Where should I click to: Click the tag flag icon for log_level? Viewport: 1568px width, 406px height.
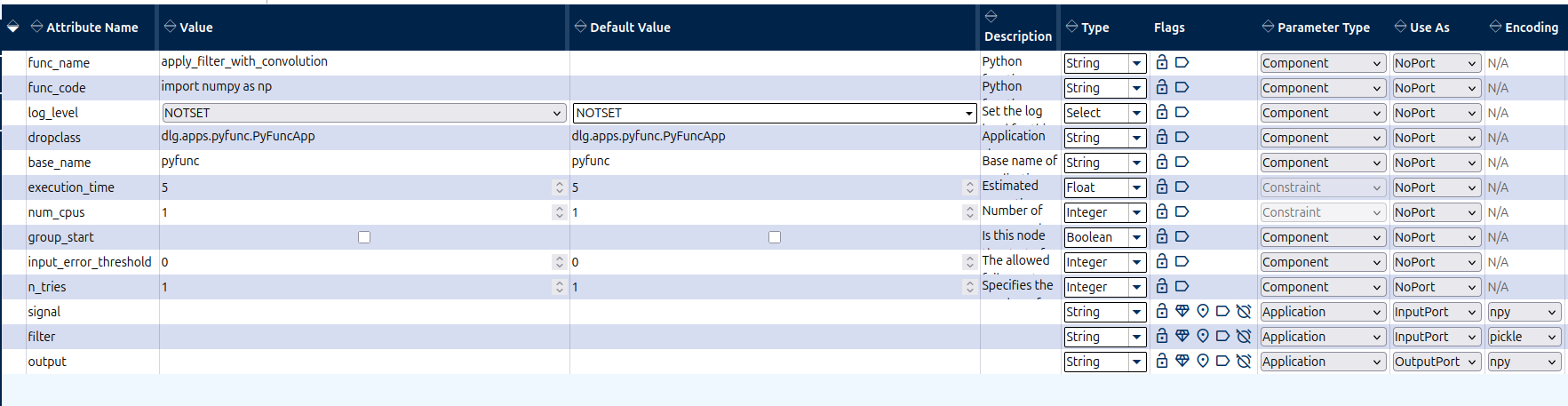[1182, 112]
